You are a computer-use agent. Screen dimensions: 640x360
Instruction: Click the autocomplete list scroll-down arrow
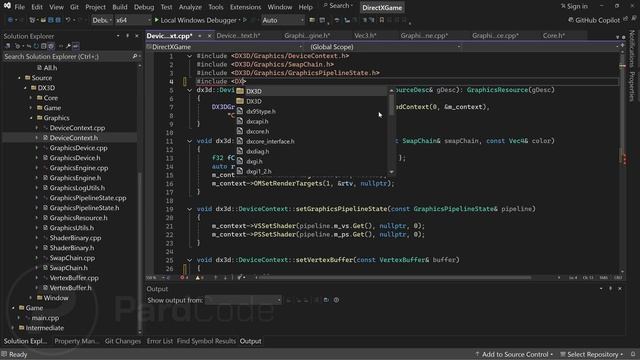(391, 172)
